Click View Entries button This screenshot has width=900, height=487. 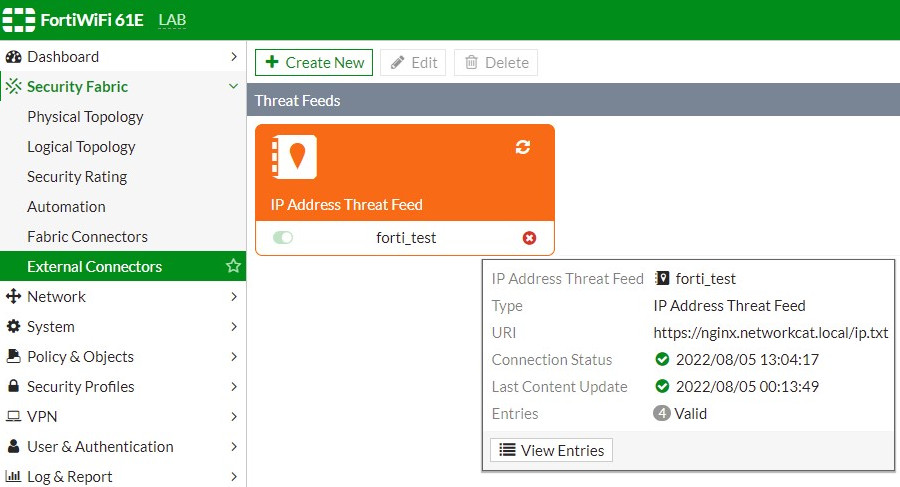click(552, 450)
